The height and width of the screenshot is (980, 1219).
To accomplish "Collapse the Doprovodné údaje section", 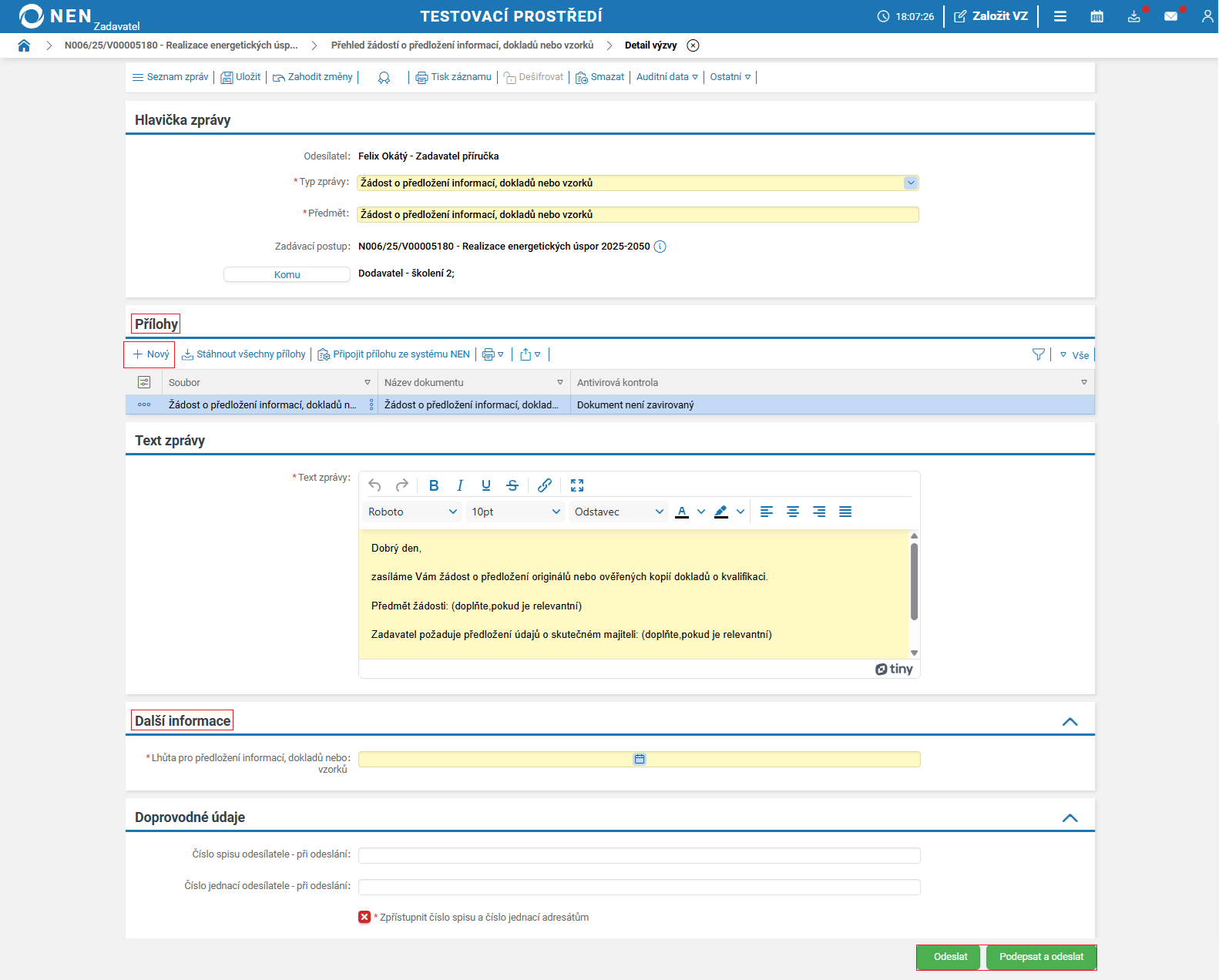I will pos(1070,818).
